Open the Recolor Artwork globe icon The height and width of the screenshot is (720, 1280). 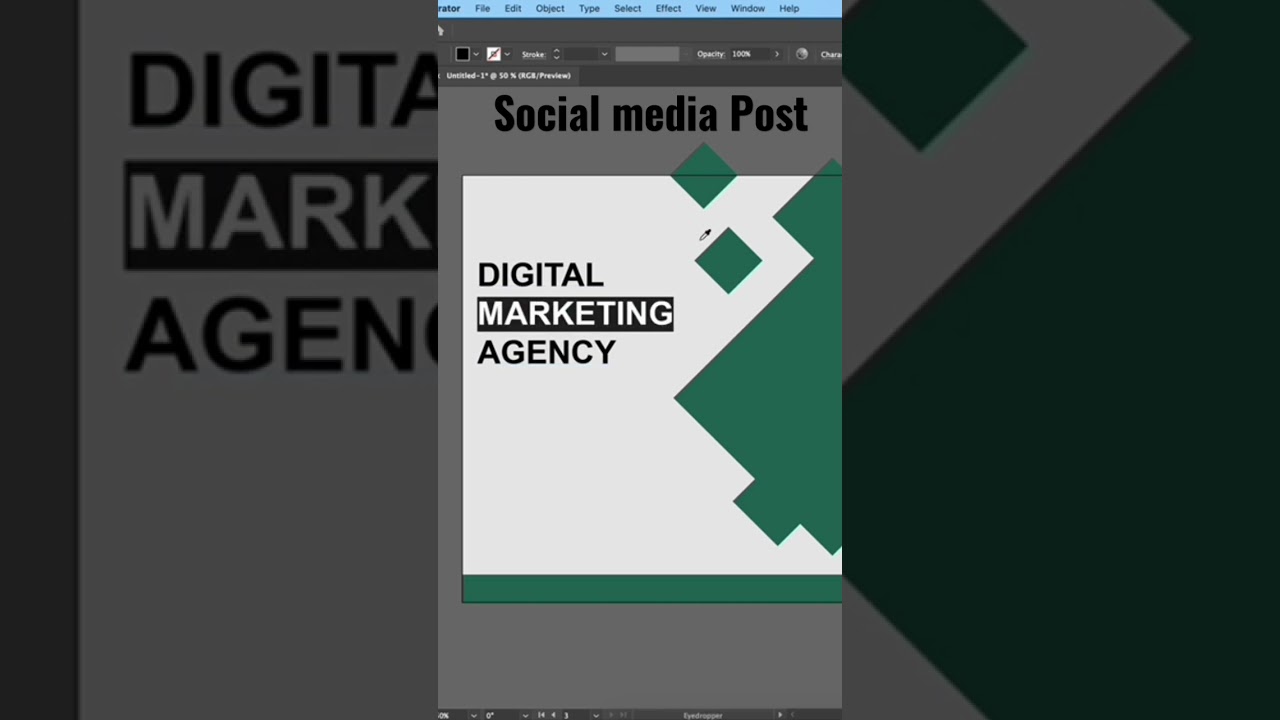coord(801,54)
